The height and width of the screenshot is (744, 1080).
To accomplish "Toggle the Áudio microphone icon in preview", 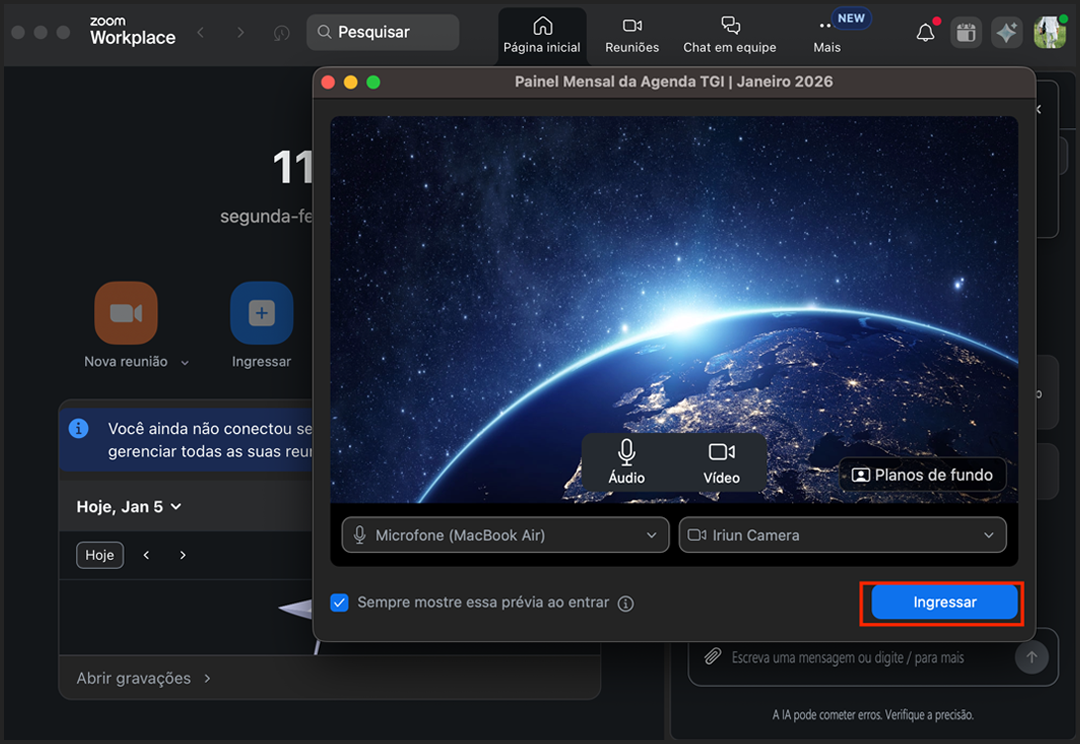I will coord(627,461).
